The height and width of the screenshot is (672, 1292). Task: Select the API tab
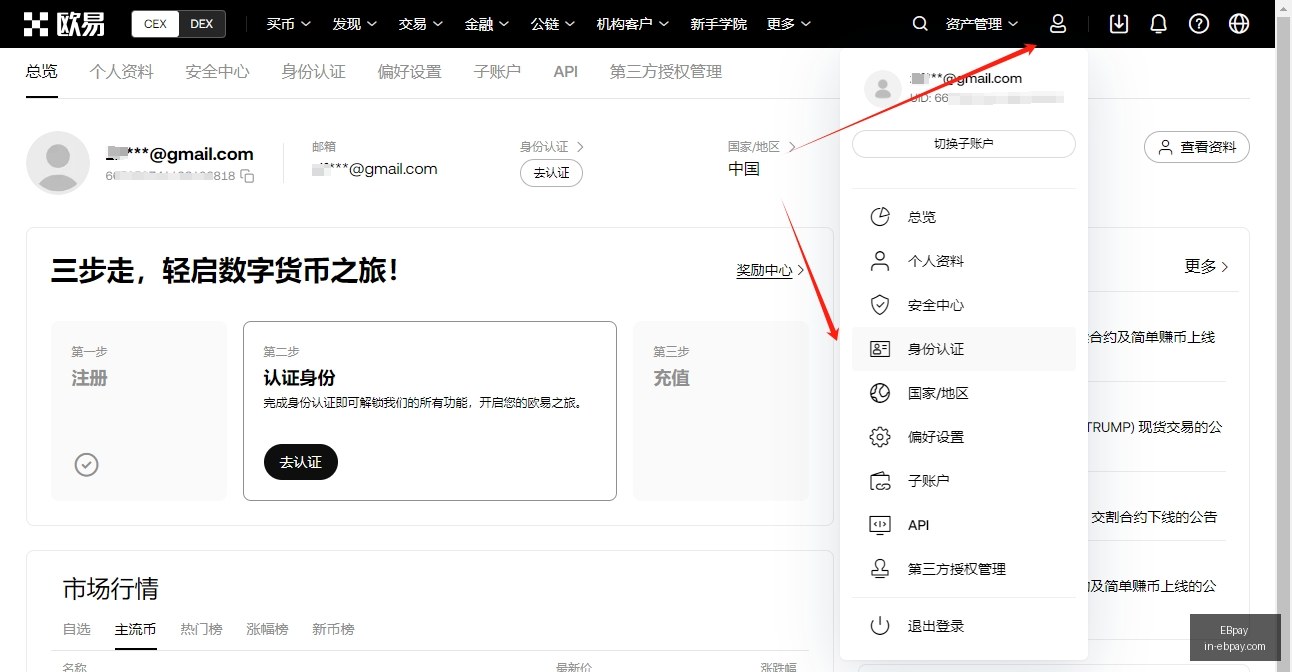566,72
